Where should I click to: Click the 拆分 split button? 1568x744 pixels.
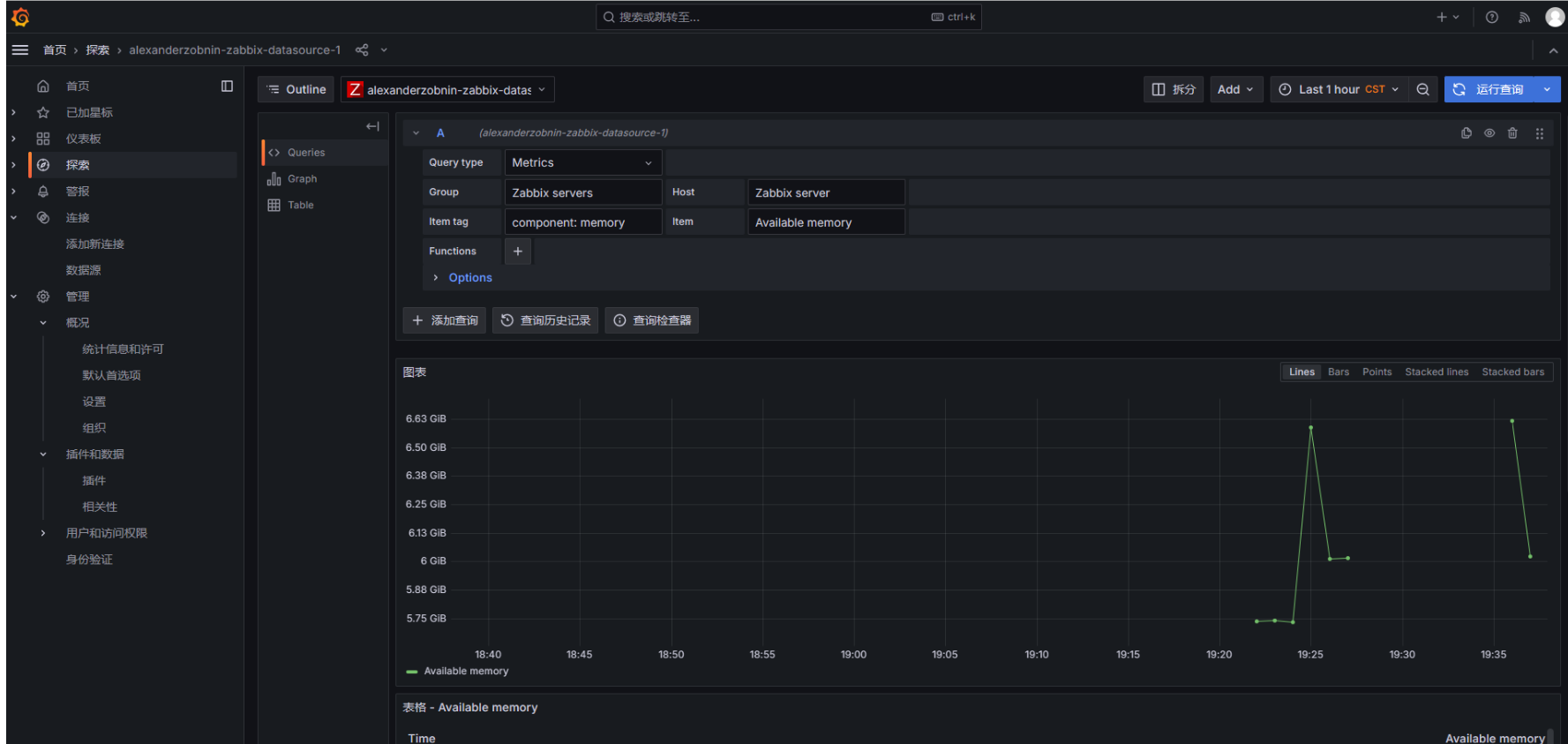pos(1174,89)
